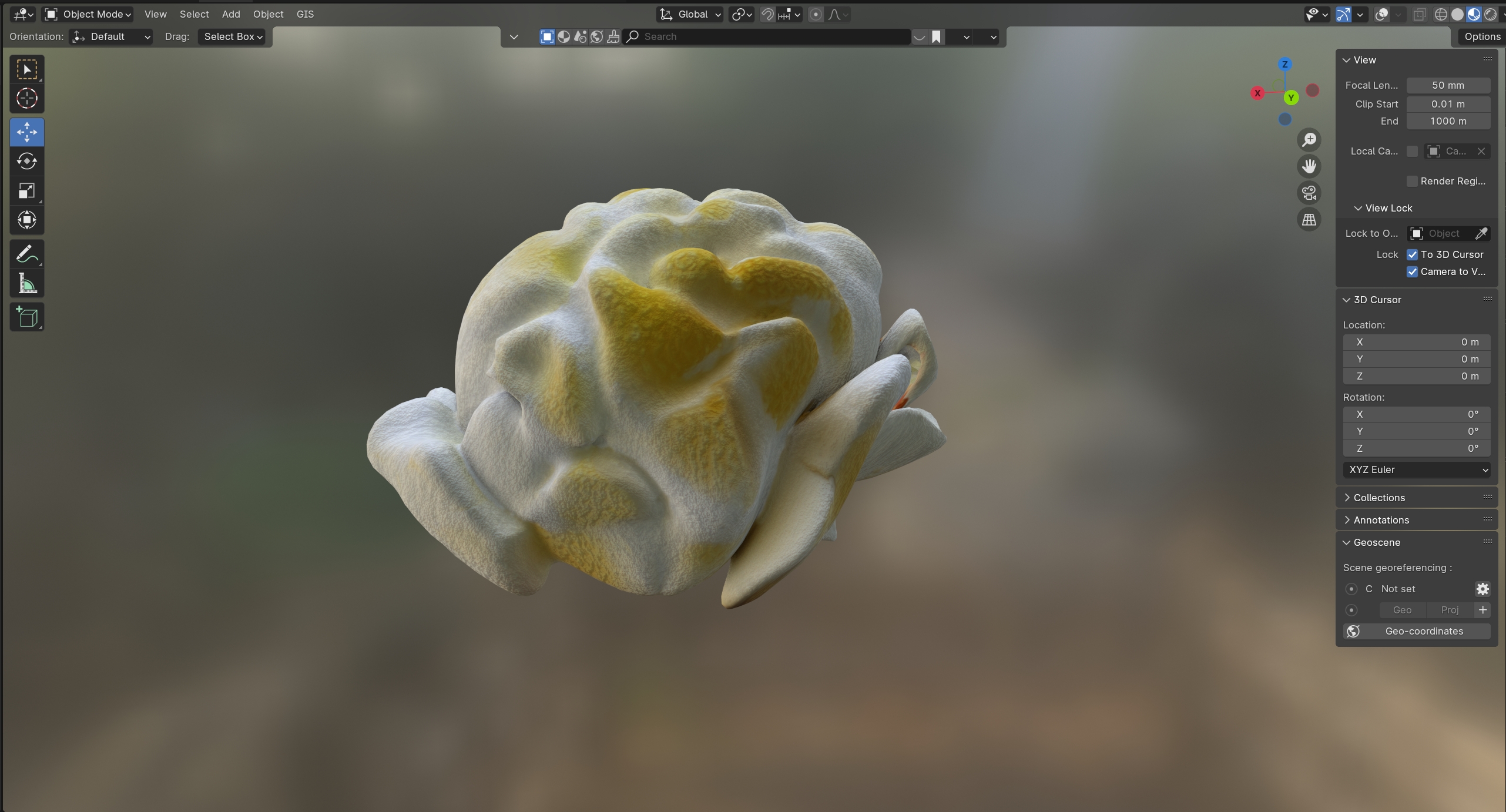Viewport: 1506px width, 812px height.
Task: Expand the Collections panel
Action: coord(1378,498)
